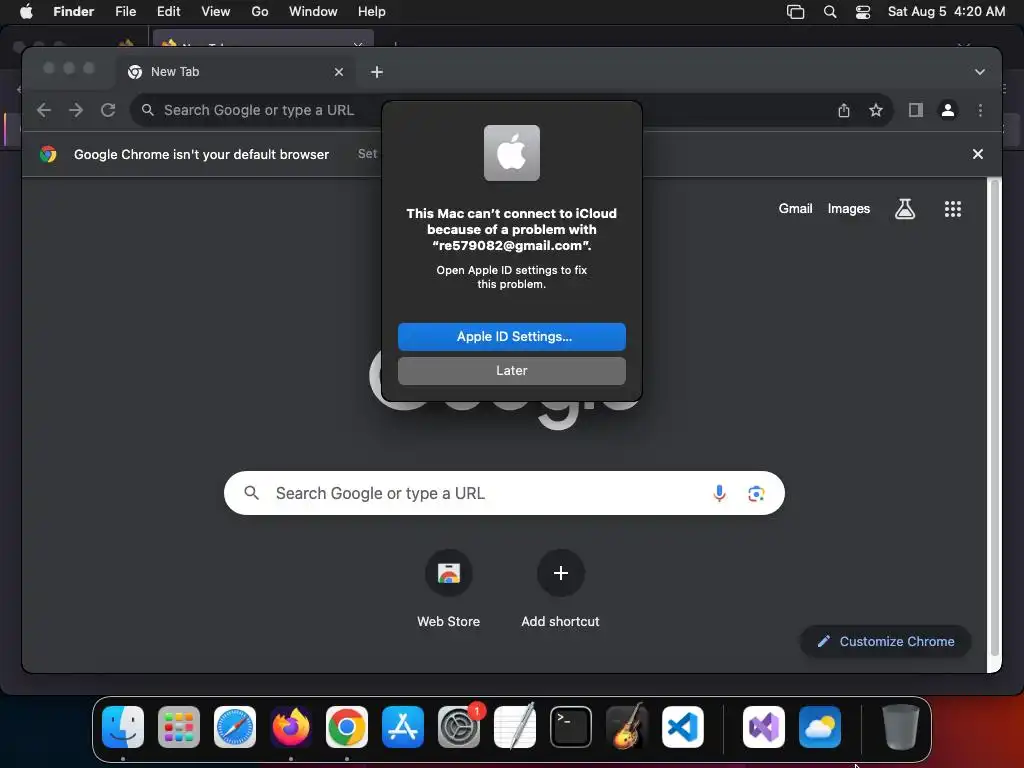The image size is (1024, 768).
Task: Reload the page in Chrome
Action: click(108, 110)
